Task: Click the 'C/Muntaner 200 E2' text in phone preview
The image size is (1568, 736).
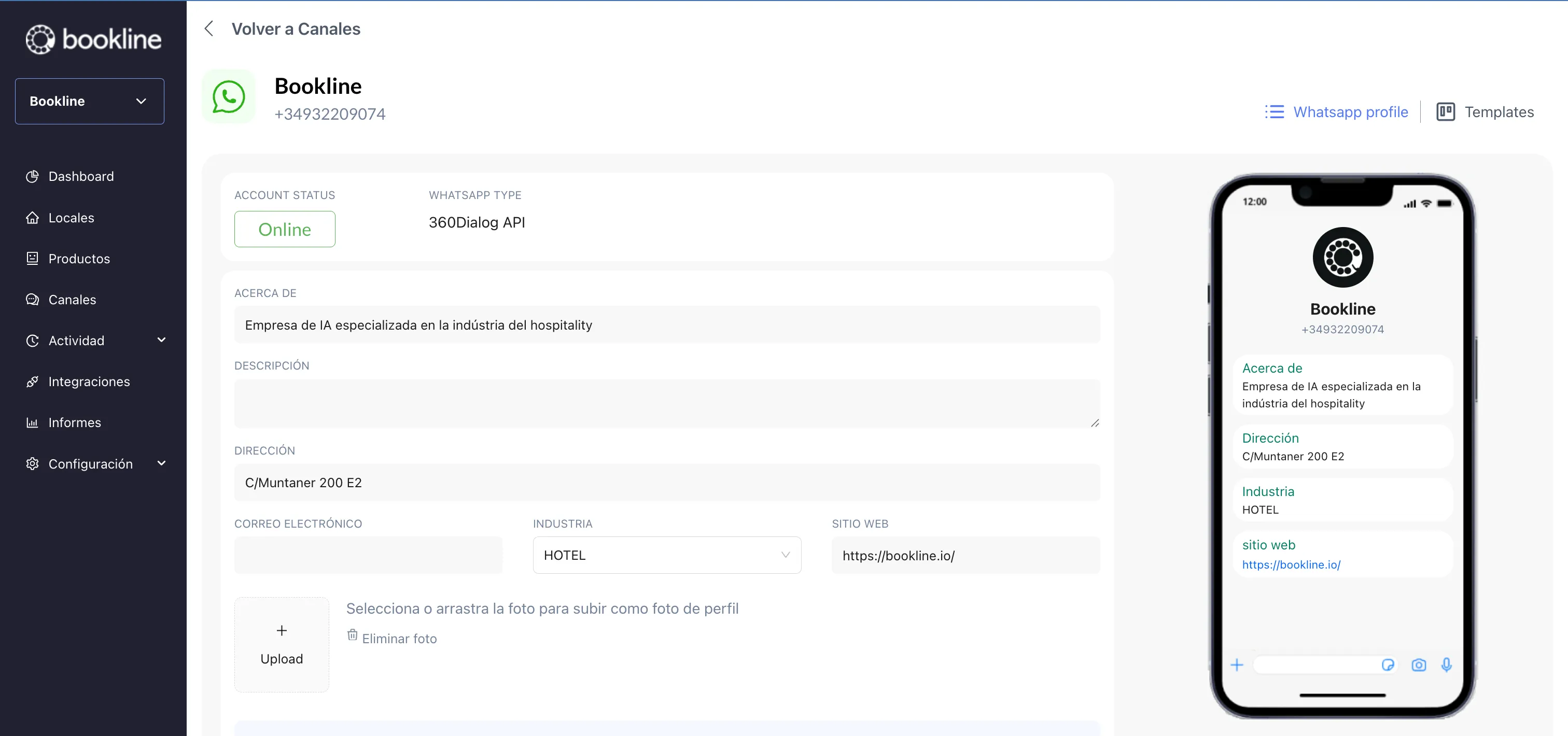Action: 1293,456
